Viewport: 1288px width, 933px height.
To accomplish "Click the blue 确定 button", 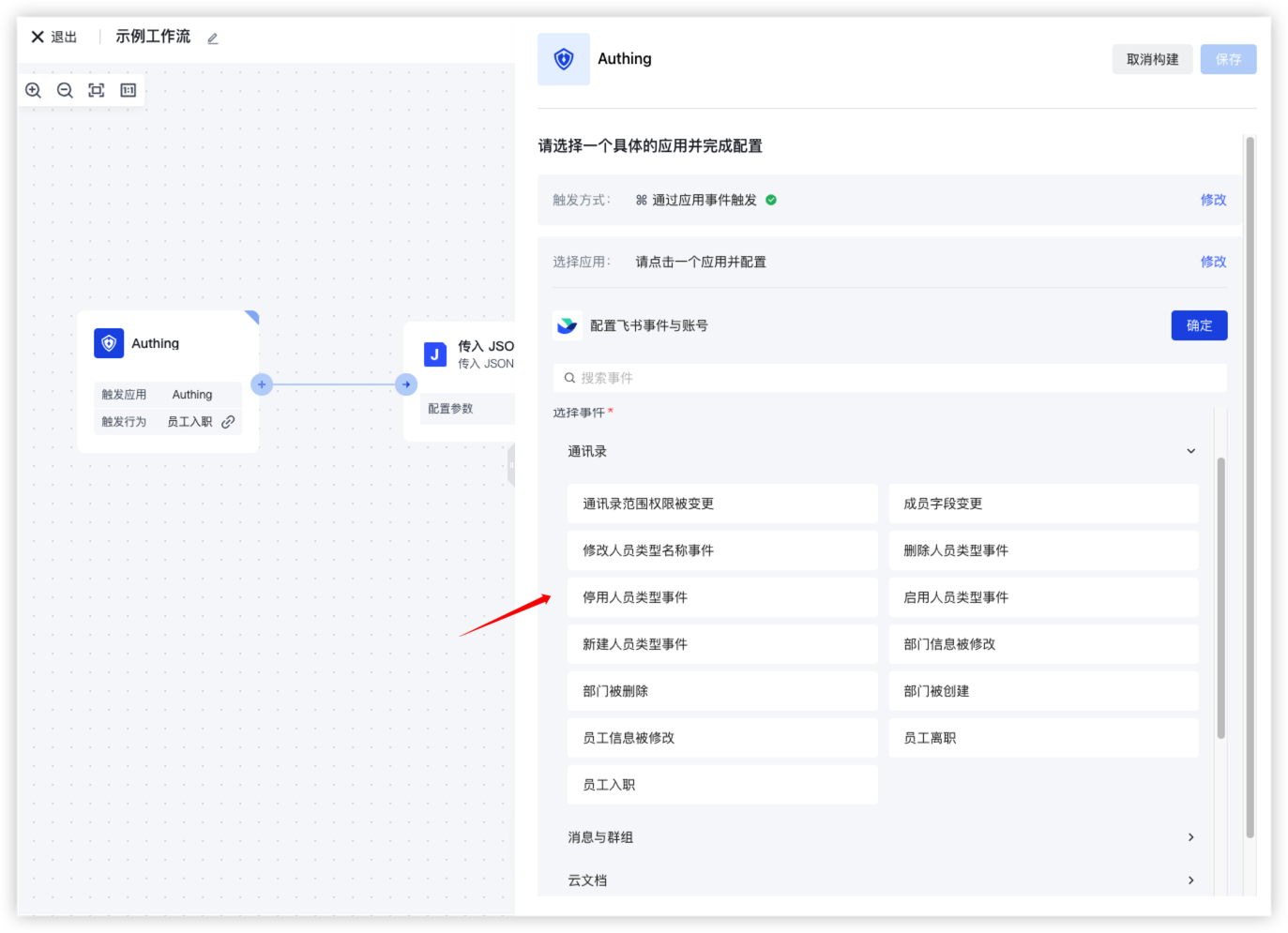I will tap(1199, 325).
